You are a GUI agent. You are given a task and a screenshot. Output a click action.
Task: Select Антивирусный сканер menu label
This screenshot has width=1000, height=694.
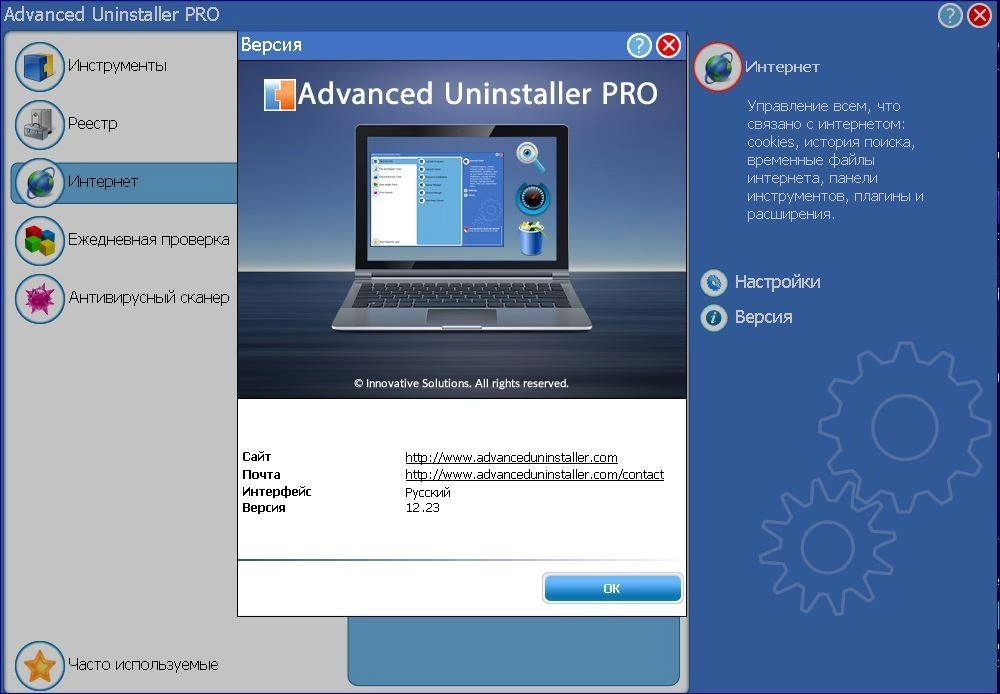[x=149, y=298]
